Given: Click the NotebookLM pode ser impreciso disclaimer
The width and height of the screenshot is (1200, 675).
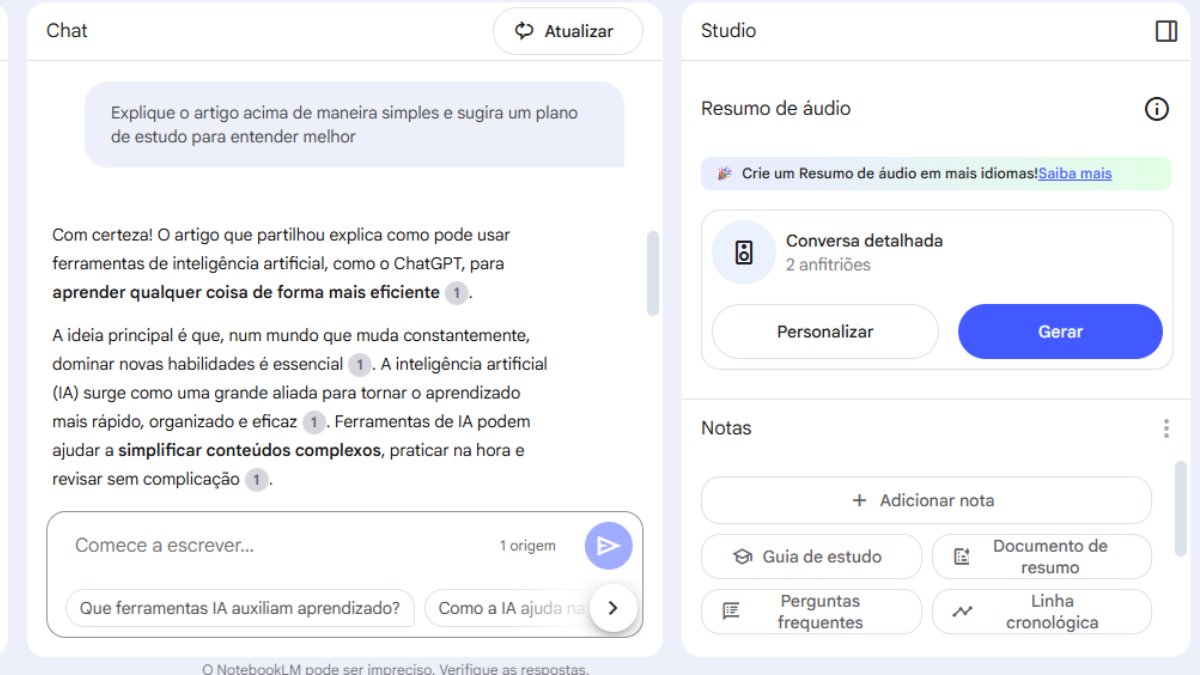Looking at the screenshot, I should click(395, 669).
